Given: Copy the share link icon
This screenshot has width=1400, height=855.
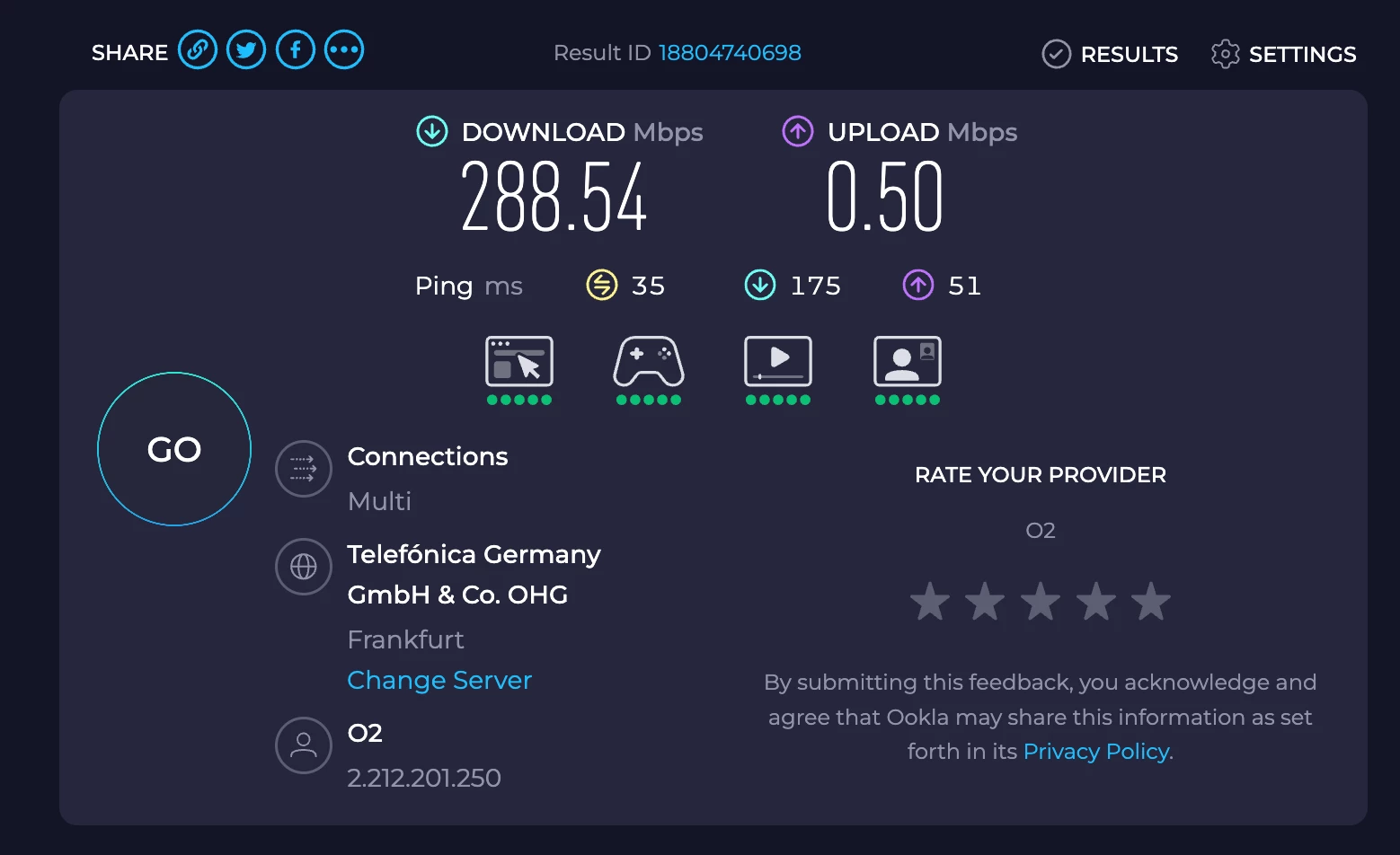Looking at the screenshot, I should pyautogui.click(x=198, y=50).
